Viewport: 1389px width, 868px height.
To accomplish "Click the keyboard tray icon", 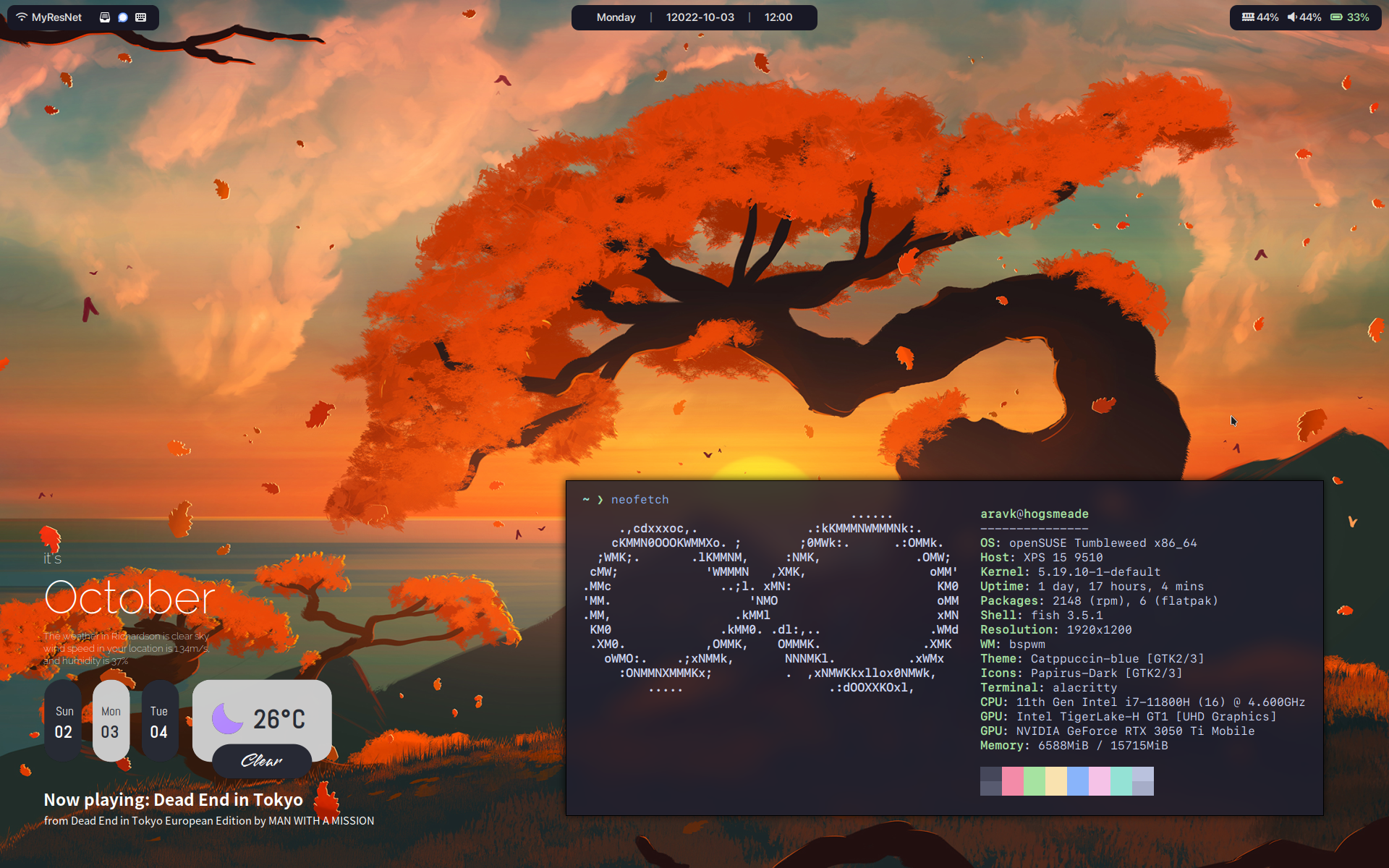I will (x=141, y=17).
